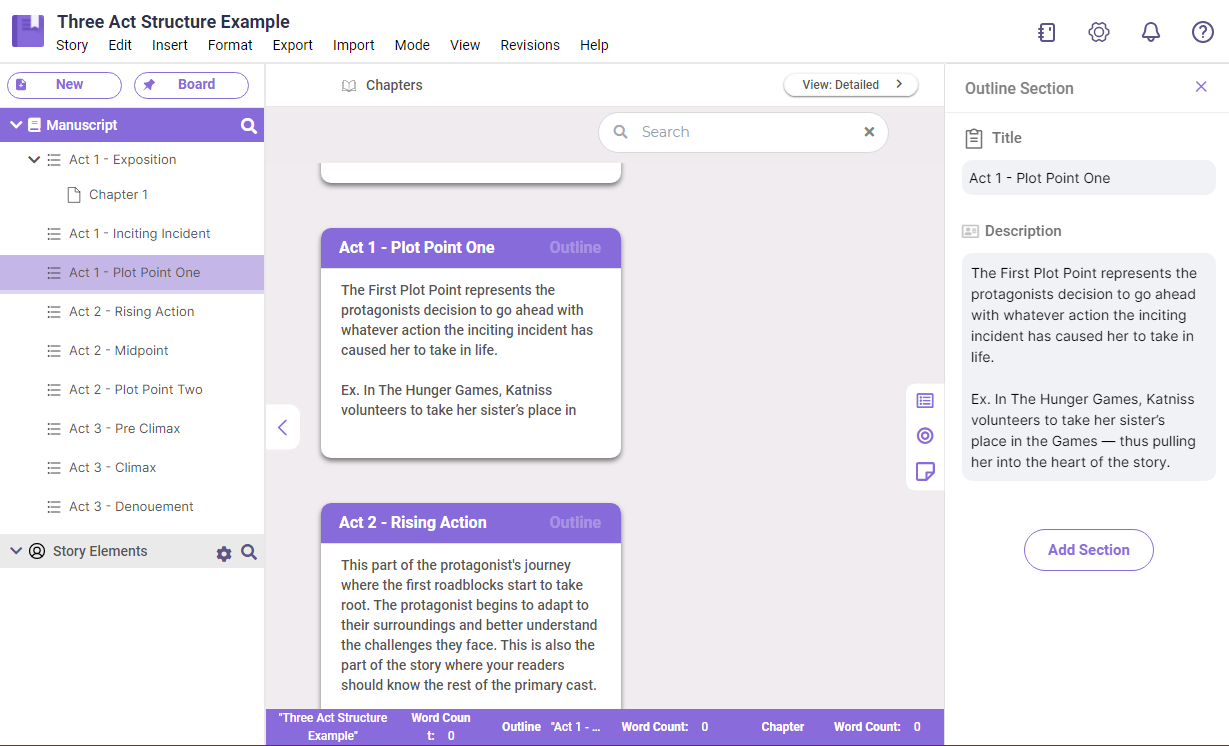Collapse sidebar with left arrow handle
The width and height of the screenshot is (1229, 746).
[x=282, y=428]
